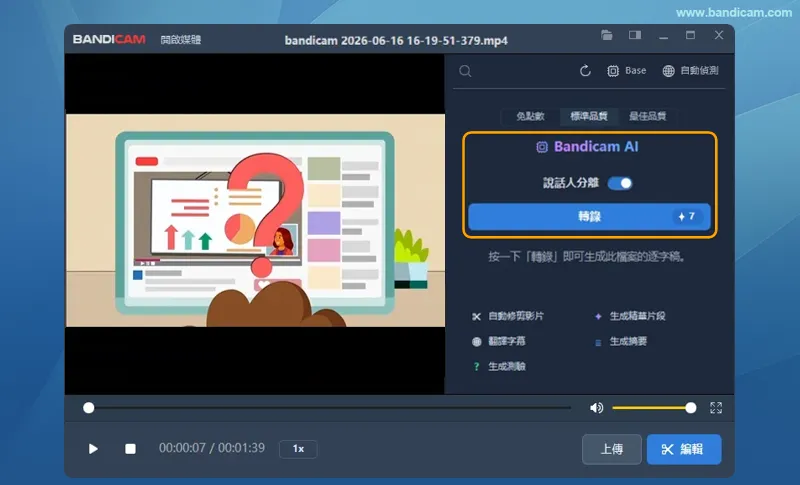Click the 生成摘要 option
800x485 pixels.
pyautogui.click(x=620, y=341)
